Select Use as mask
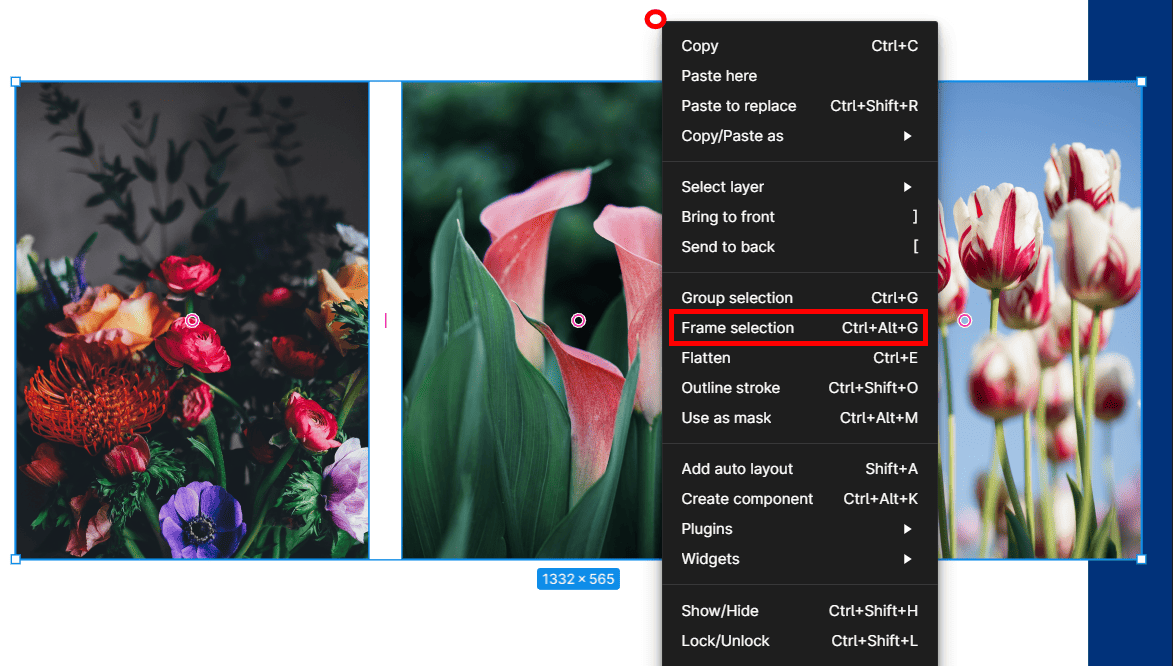This screenshot has height=666, width=1173. (x=800, y=418)
